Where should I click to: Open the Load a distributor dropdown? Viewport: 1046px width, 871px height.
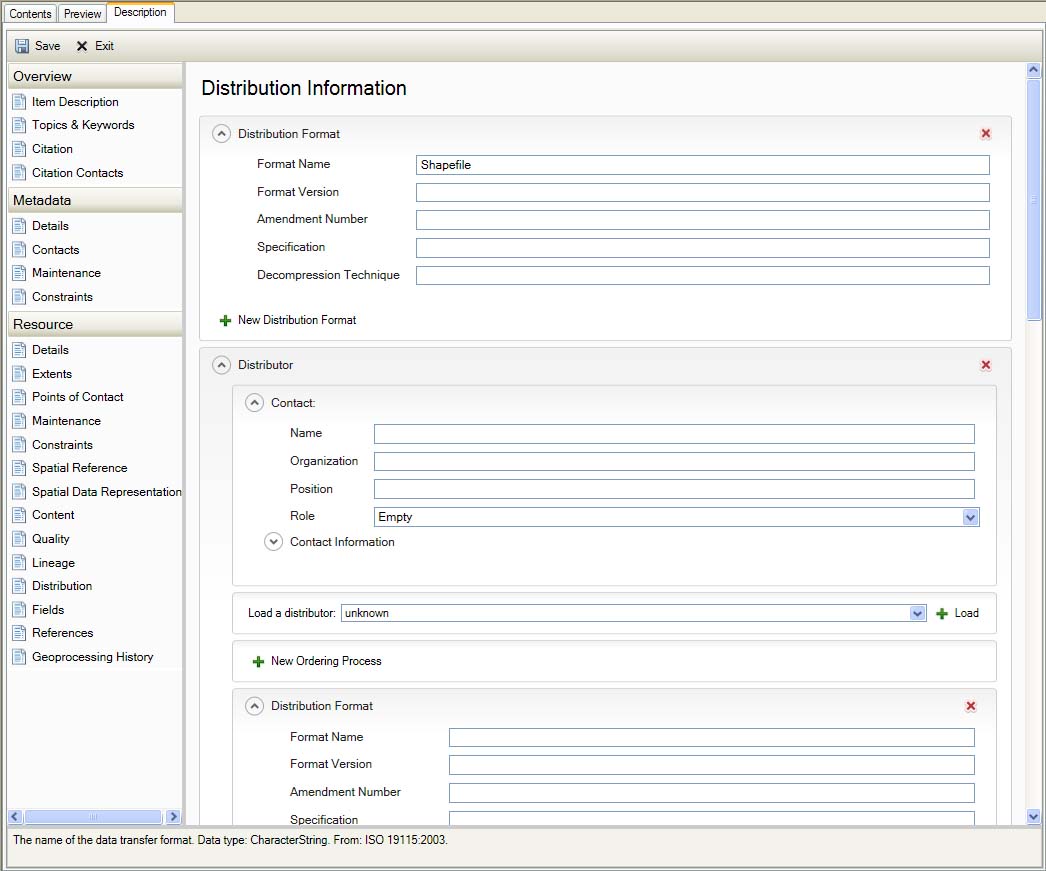[917, 613]
